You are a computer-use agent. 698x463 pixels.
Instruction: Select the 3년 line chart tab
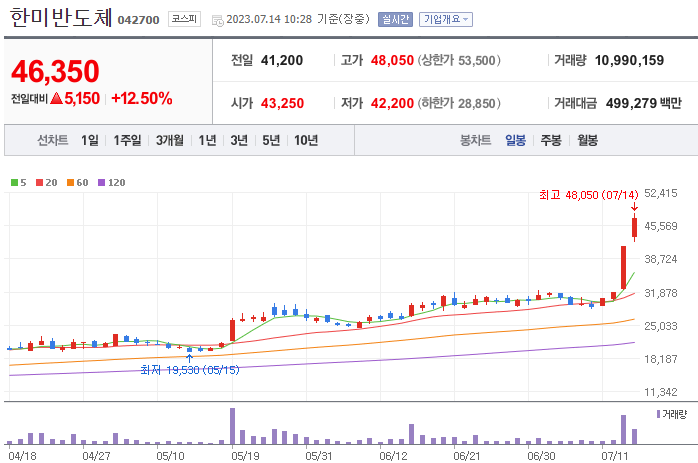click(239, 141)
